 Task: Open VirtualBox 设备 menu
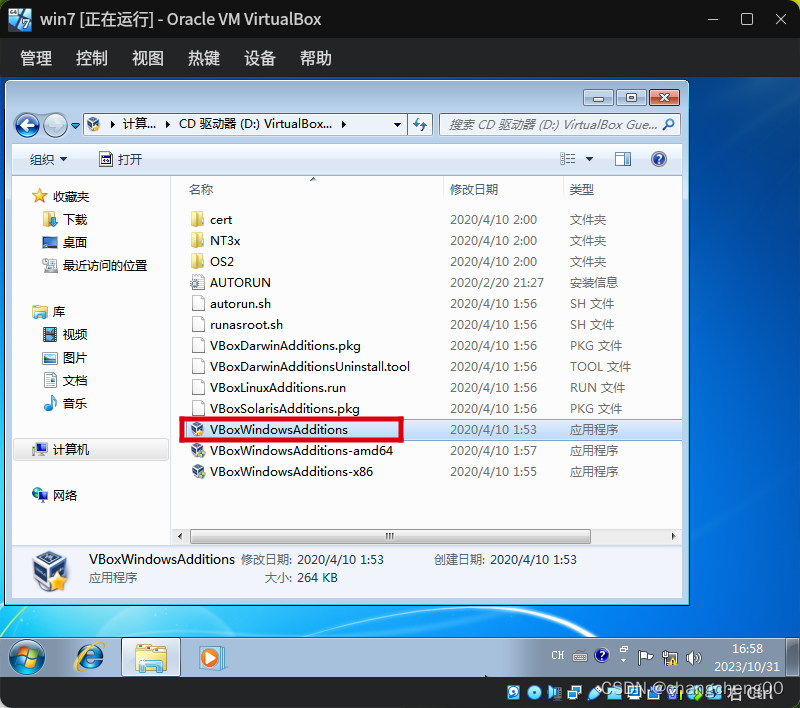[260, 58]
